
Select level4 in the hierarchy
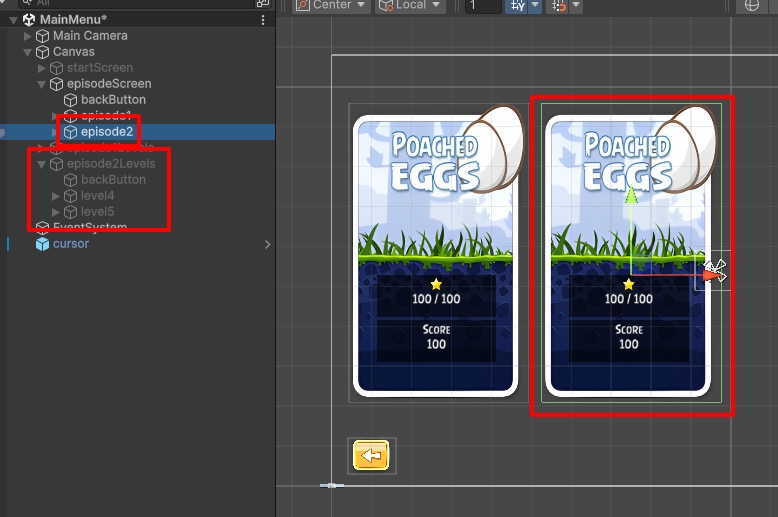(x=97, y=195)
